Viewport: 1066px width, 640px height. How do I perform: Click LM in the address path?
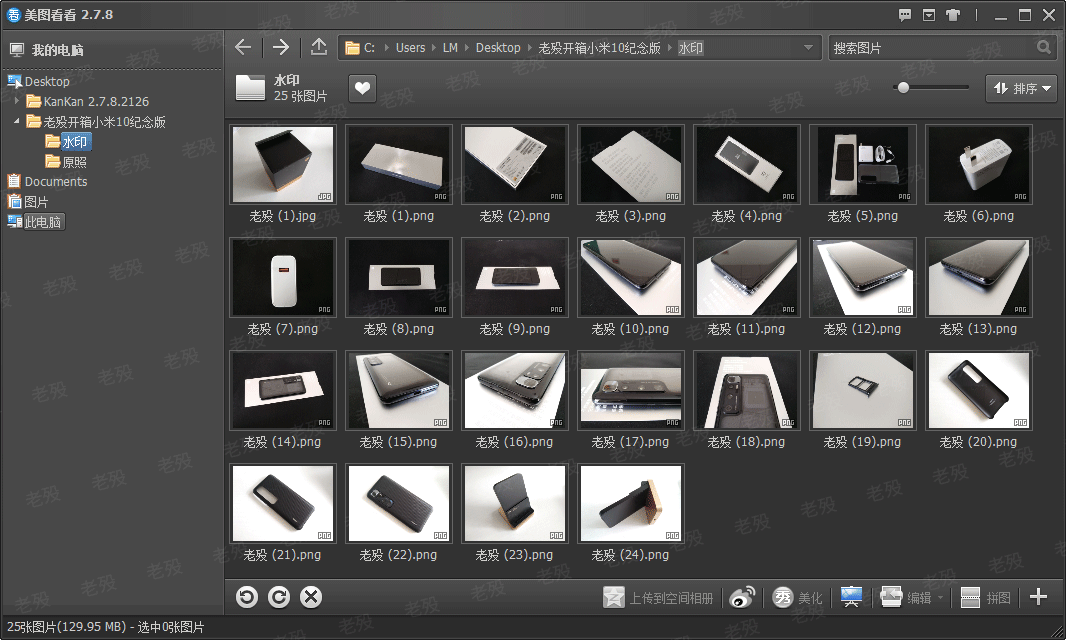(x=450, y=48)
